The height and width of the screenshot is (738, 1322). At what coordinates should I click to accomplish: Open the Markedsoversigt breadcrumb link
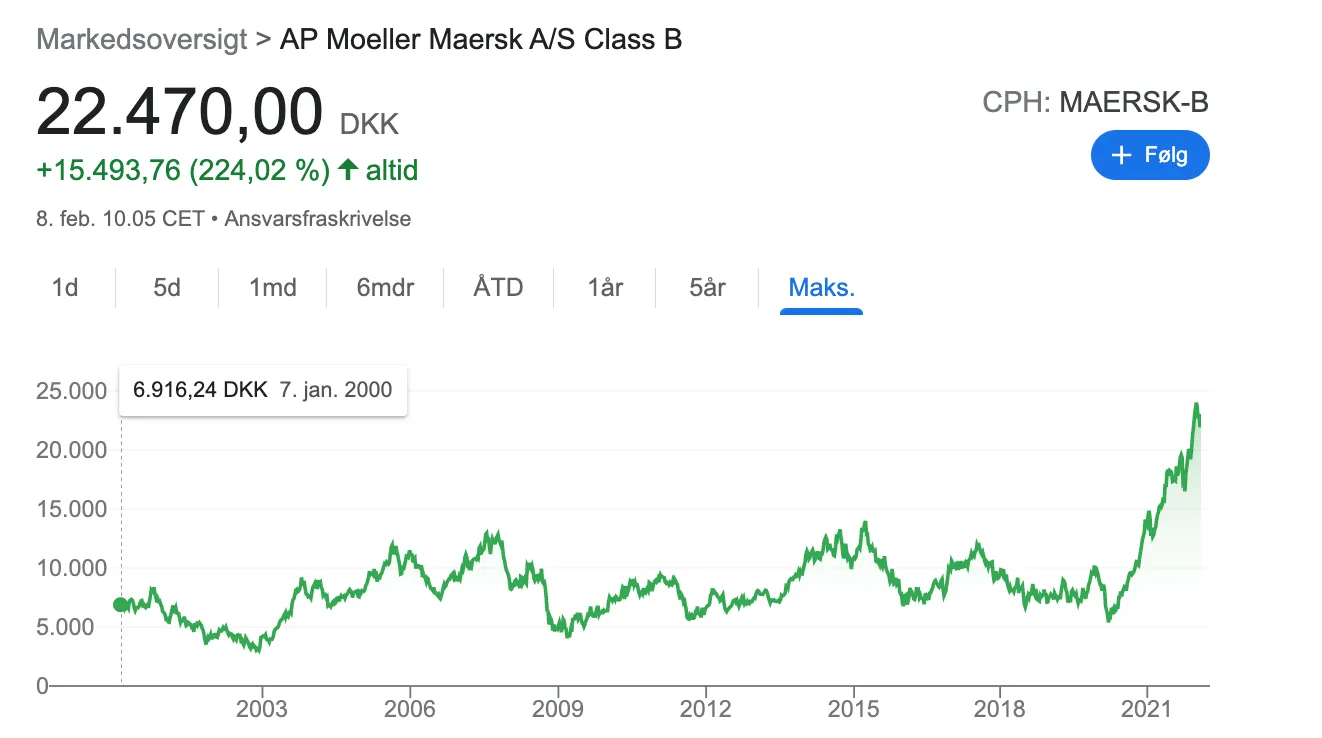pos(141,40)
